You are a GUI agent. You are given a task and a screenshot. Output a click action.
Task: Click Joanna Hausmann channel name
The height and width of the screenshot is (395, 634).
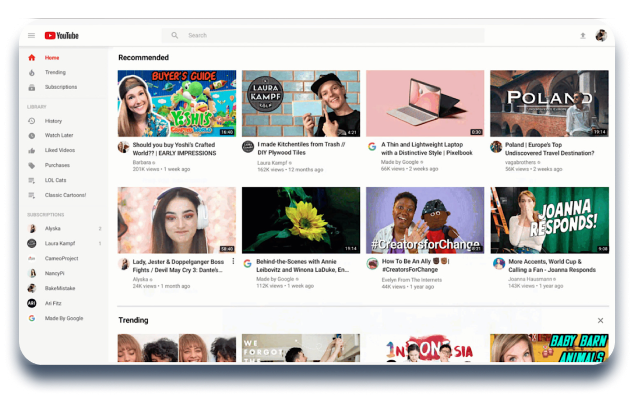530,279
